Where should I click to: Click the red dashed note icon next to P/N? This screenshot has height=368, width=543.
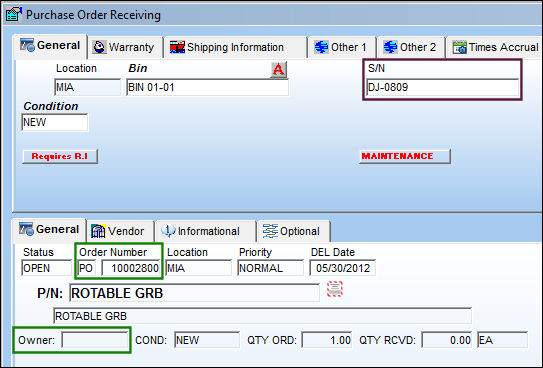tap(335, 289)
